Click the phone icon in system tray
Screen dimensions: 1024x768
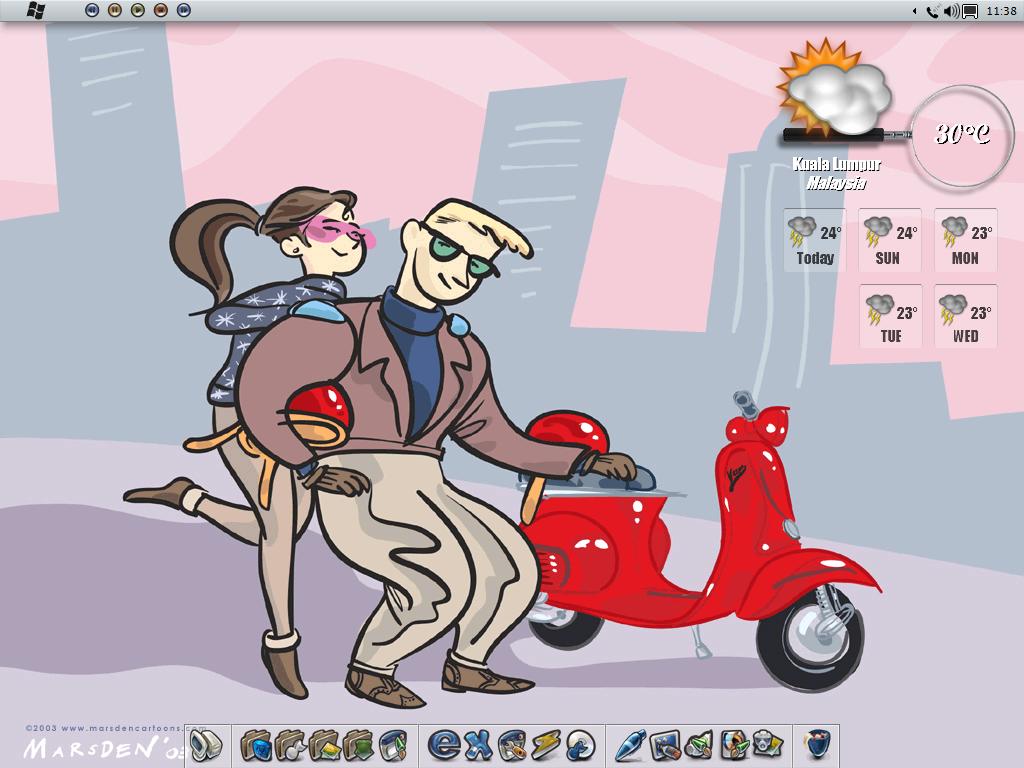pos(932,12)
